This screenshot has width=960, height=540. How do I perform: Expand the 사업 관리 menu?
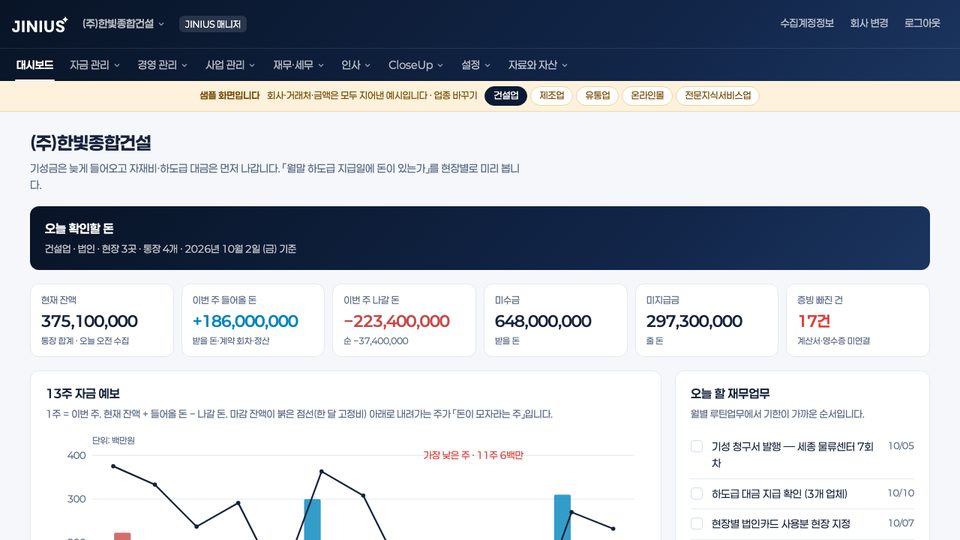coord(230,65)
